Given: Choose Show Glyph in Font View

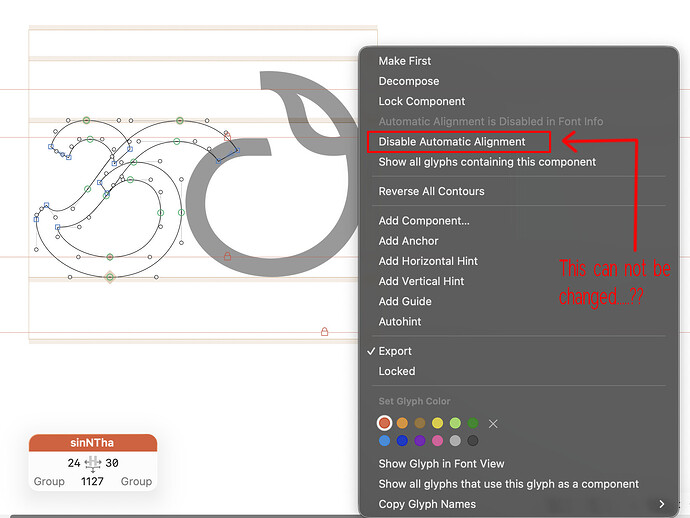Looking at the screenshot, I should 441,464.
